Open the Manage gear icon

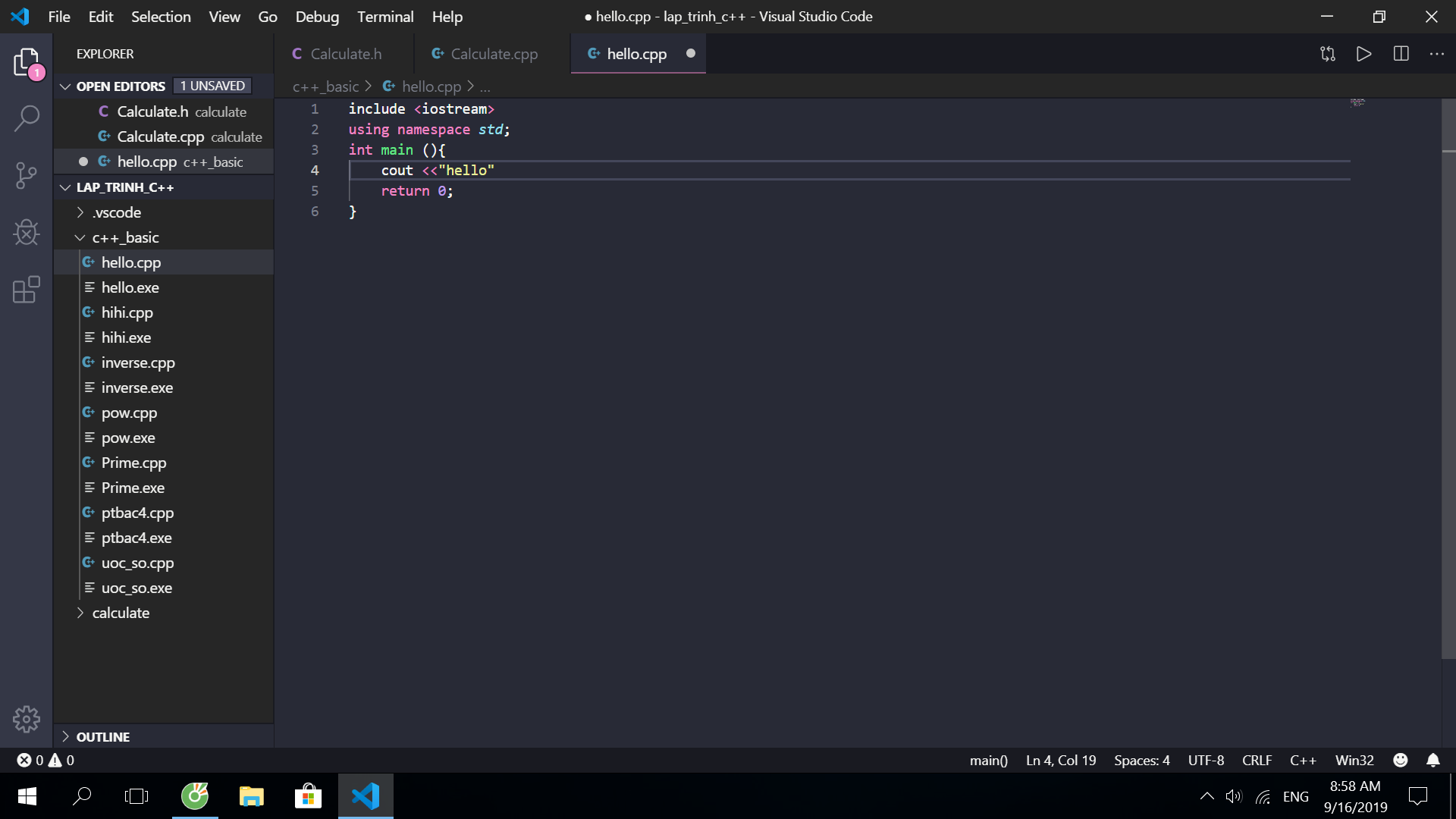[27, 719]
